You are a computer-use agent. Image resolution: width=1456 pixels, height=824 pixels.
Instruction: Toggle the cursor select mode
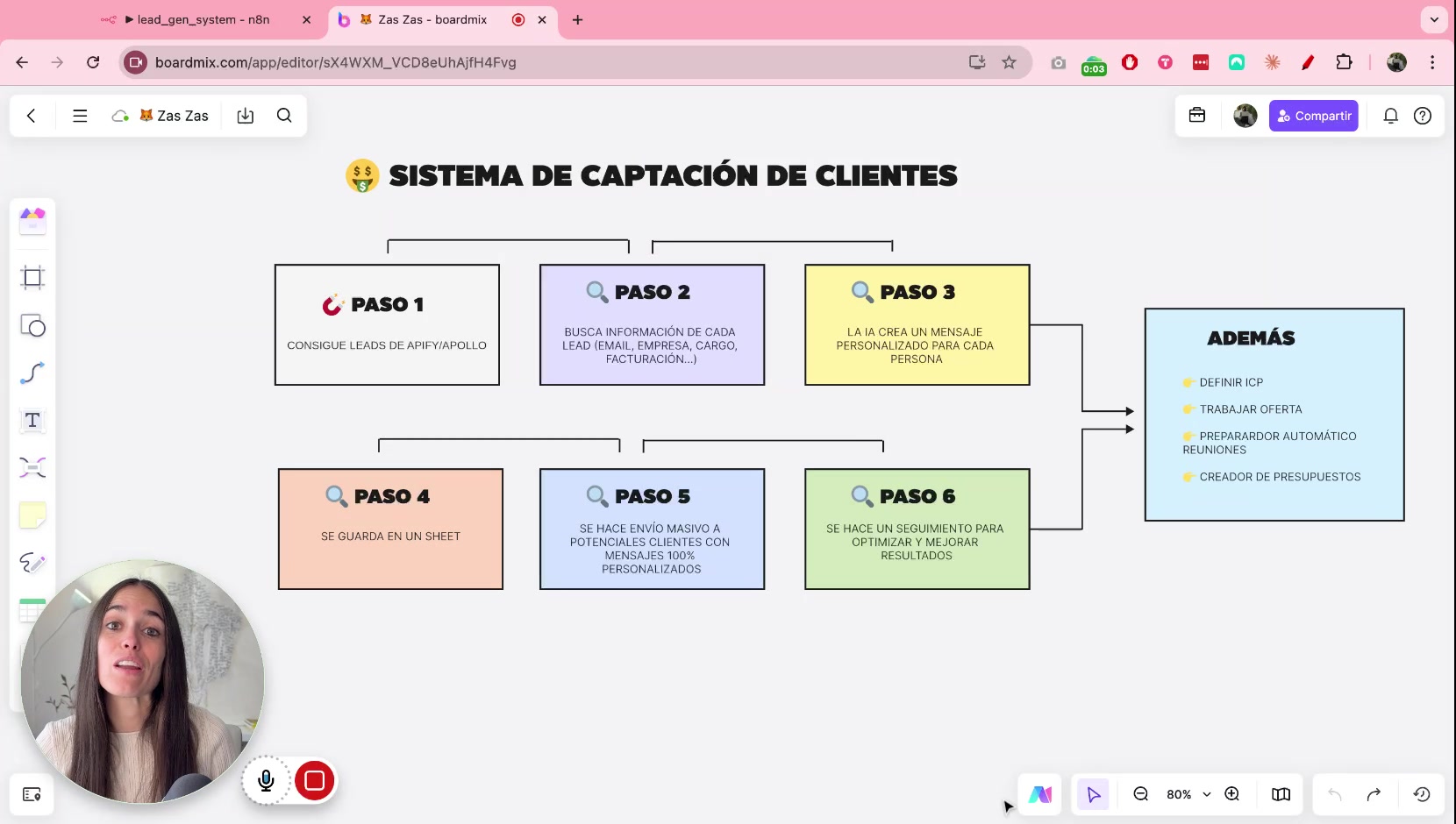pyautogui.click(x=1093, y=794)
